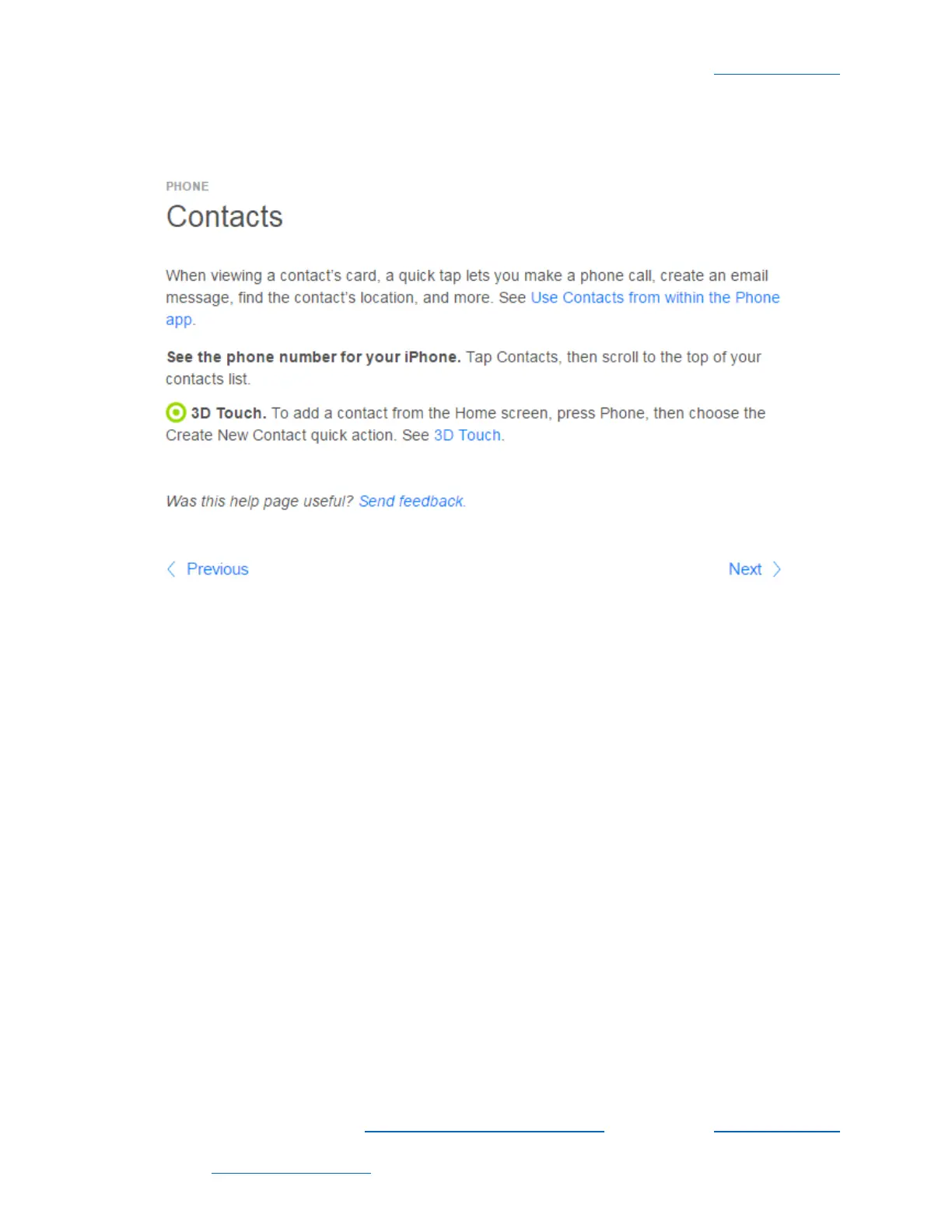Click 'Was this help page useful?' text

coord(259,502)
